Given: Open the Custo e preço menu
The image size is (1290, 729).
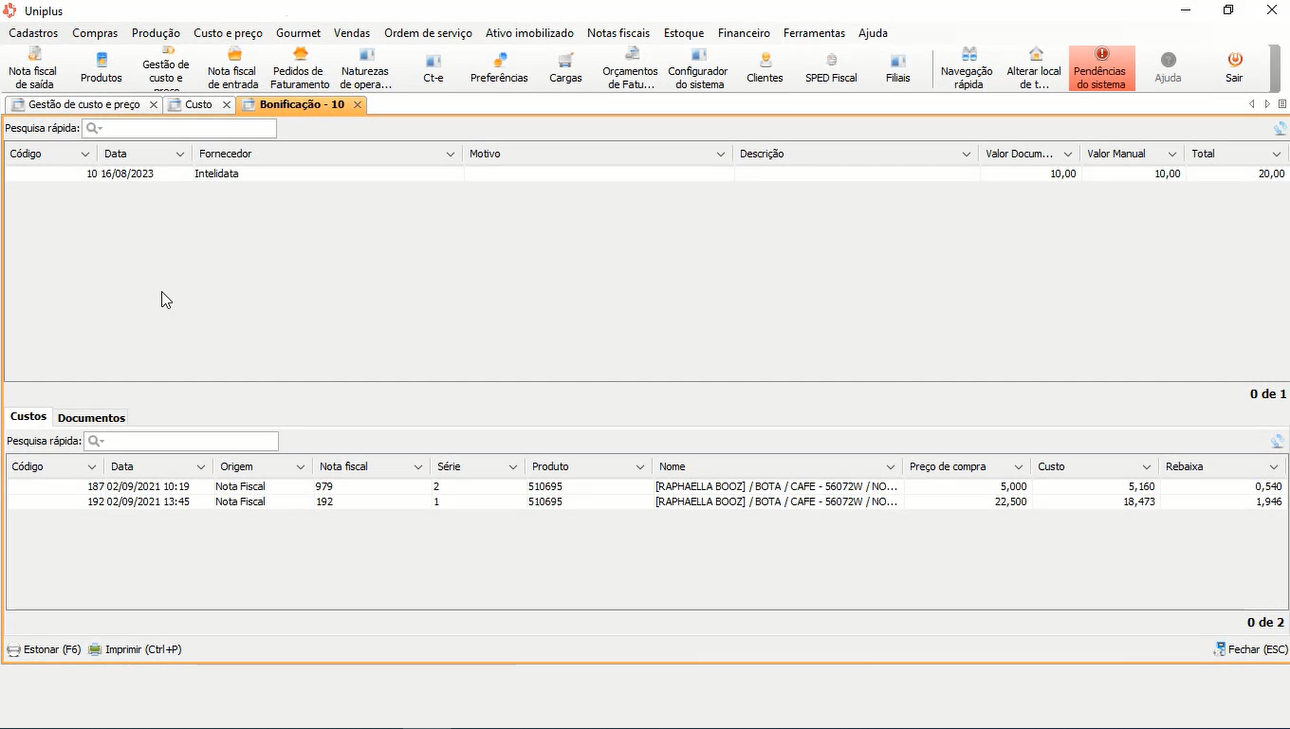Looking at the screenshot, I should pyautogui.click(x=228, y=33).
